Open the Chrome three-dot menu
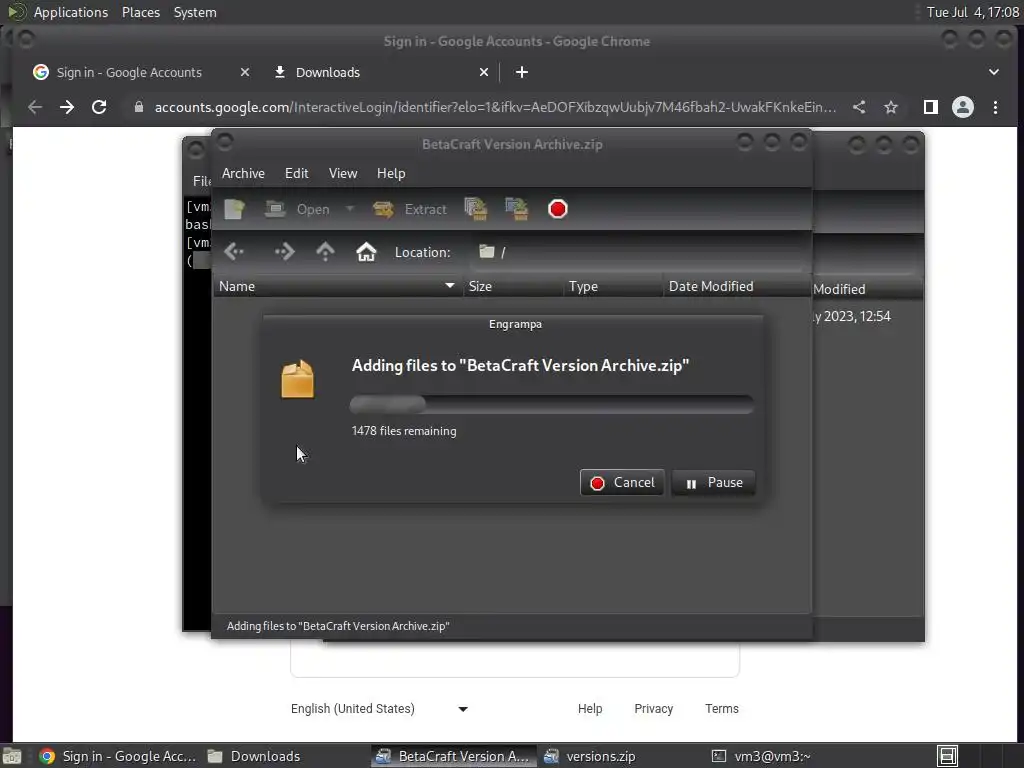 (x=995, y=107)
